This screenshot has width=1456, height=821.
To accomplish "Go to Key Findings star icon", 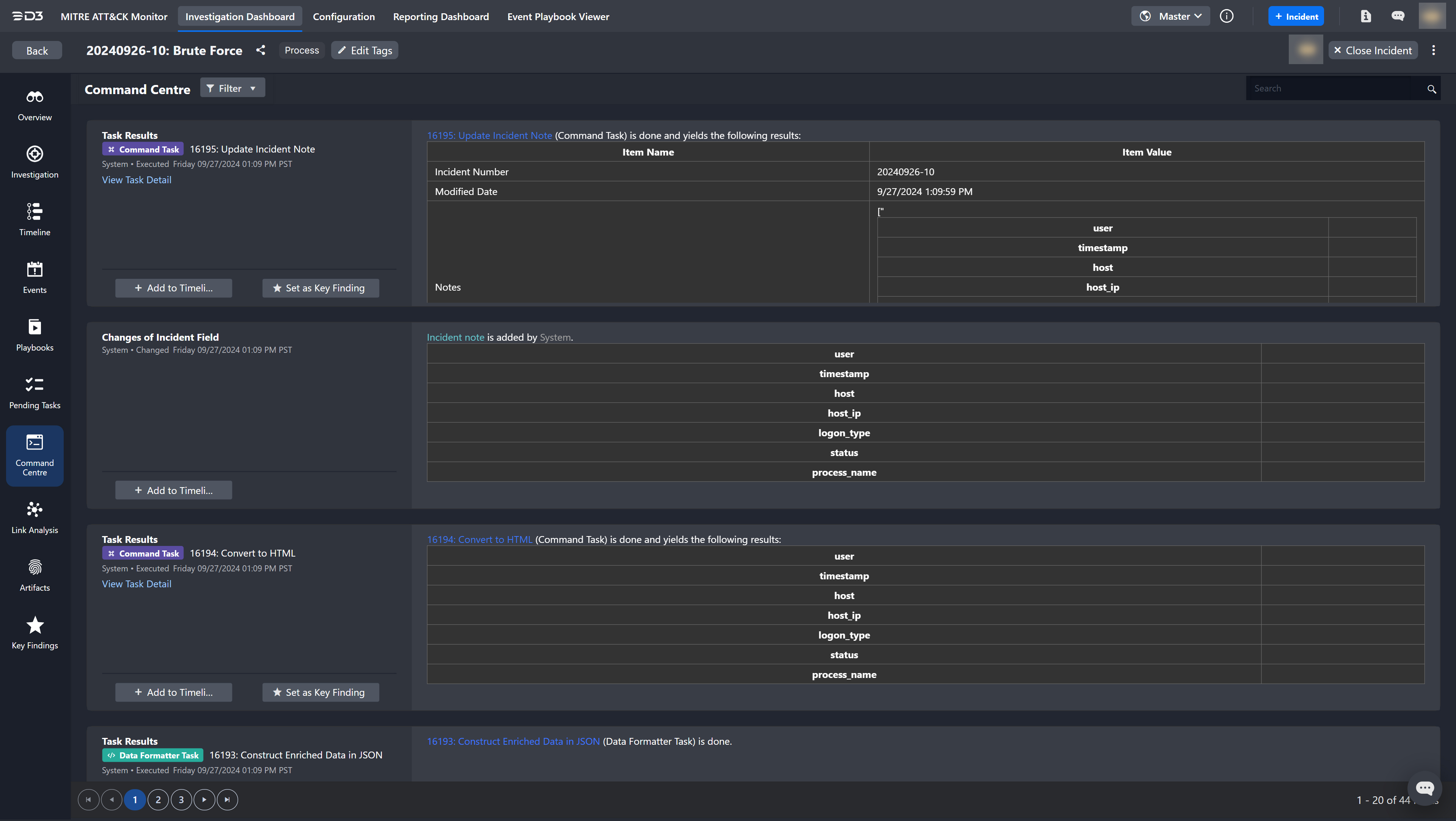I will [x=35, y=625].
